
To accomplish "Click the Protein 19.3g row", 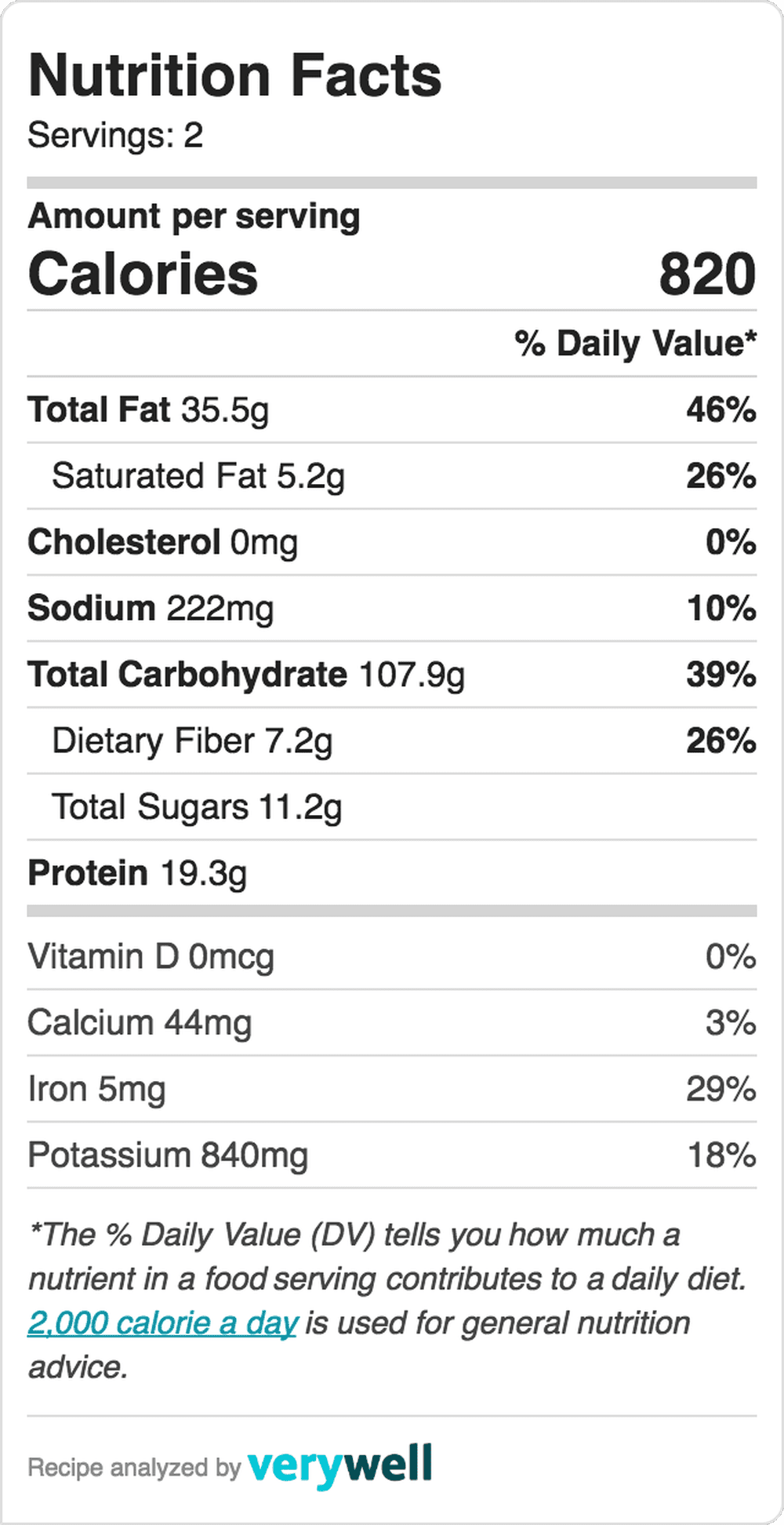I will click(x=392, y=873).
